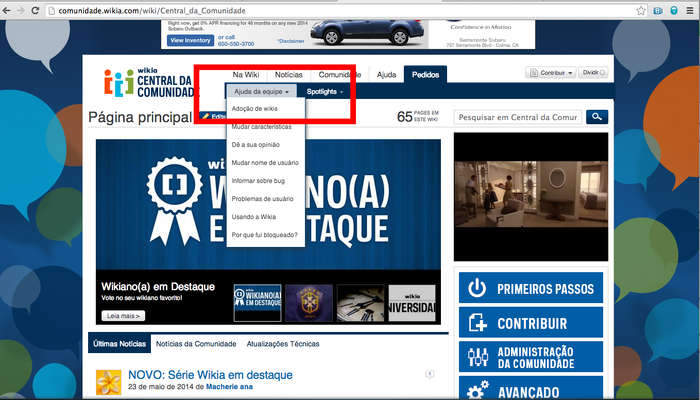Click the sliders icon in Administração da Comunidade
This screenshot has width=700, height=400.
478,357
